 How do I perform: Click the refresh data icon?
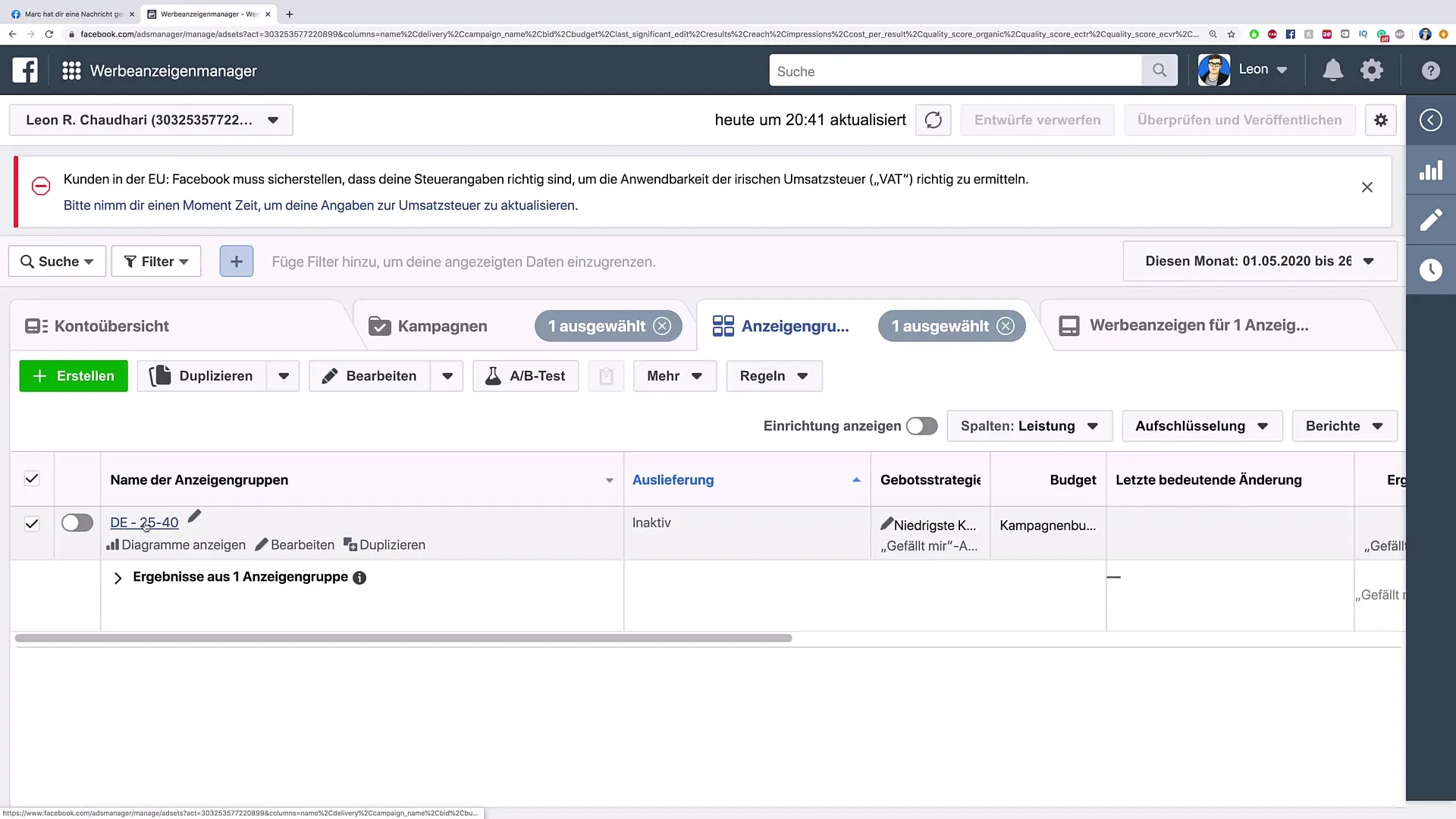pos(934,120)
